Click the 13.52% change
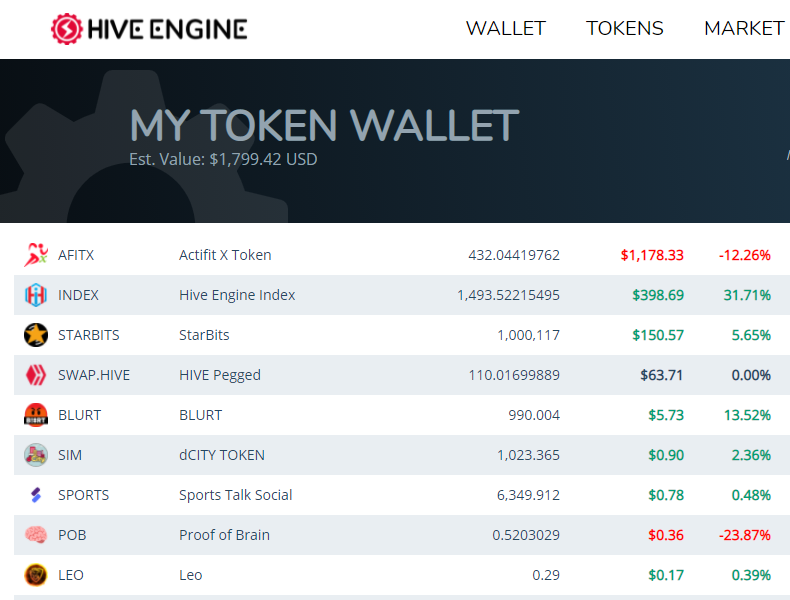790x600 pixels. [x=747, y=415]
